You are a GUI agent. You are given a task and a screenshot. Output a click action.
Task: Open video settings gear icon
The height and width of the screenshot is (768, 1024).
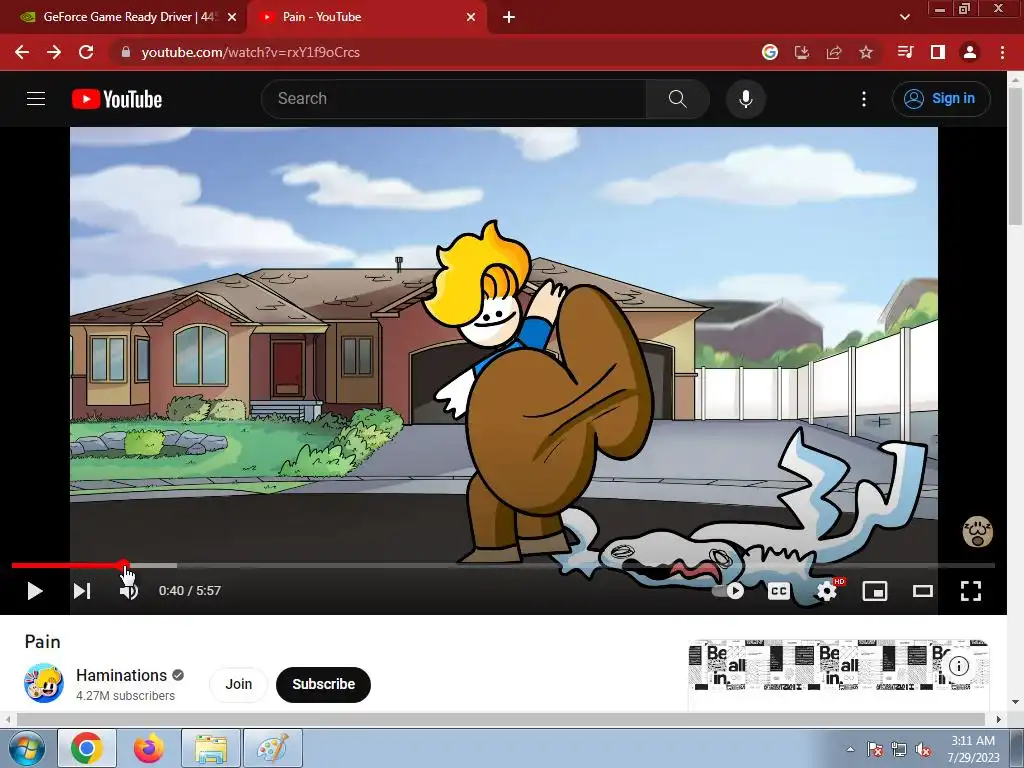point(827,591)
